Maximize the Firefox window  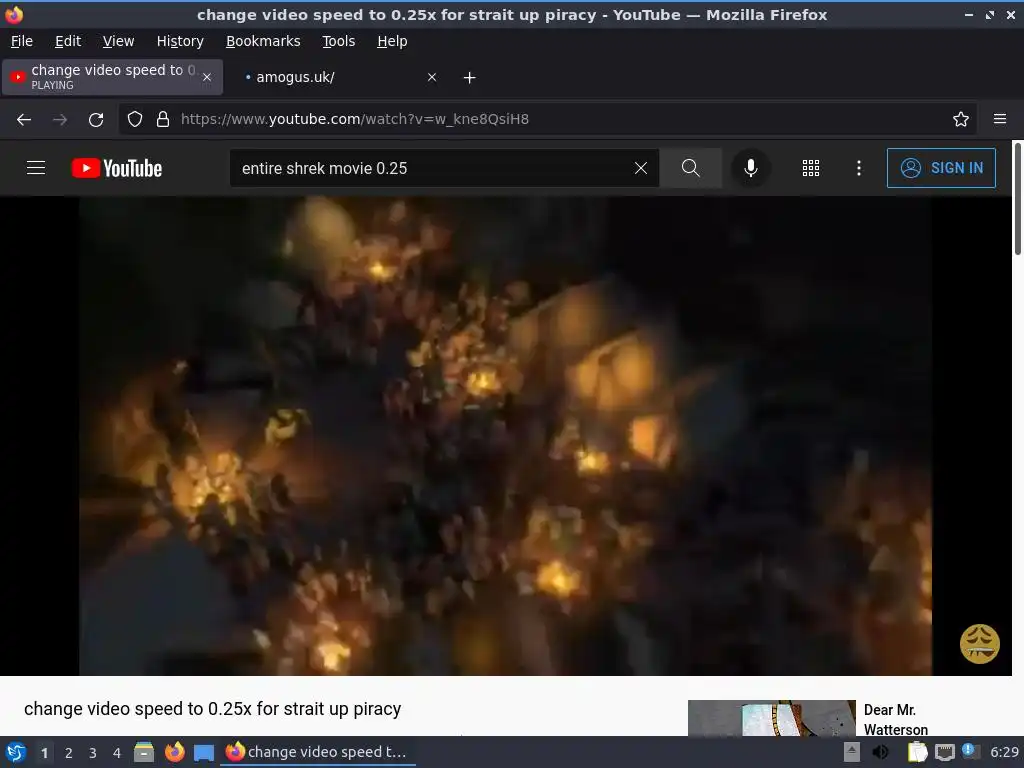[990, 14]
